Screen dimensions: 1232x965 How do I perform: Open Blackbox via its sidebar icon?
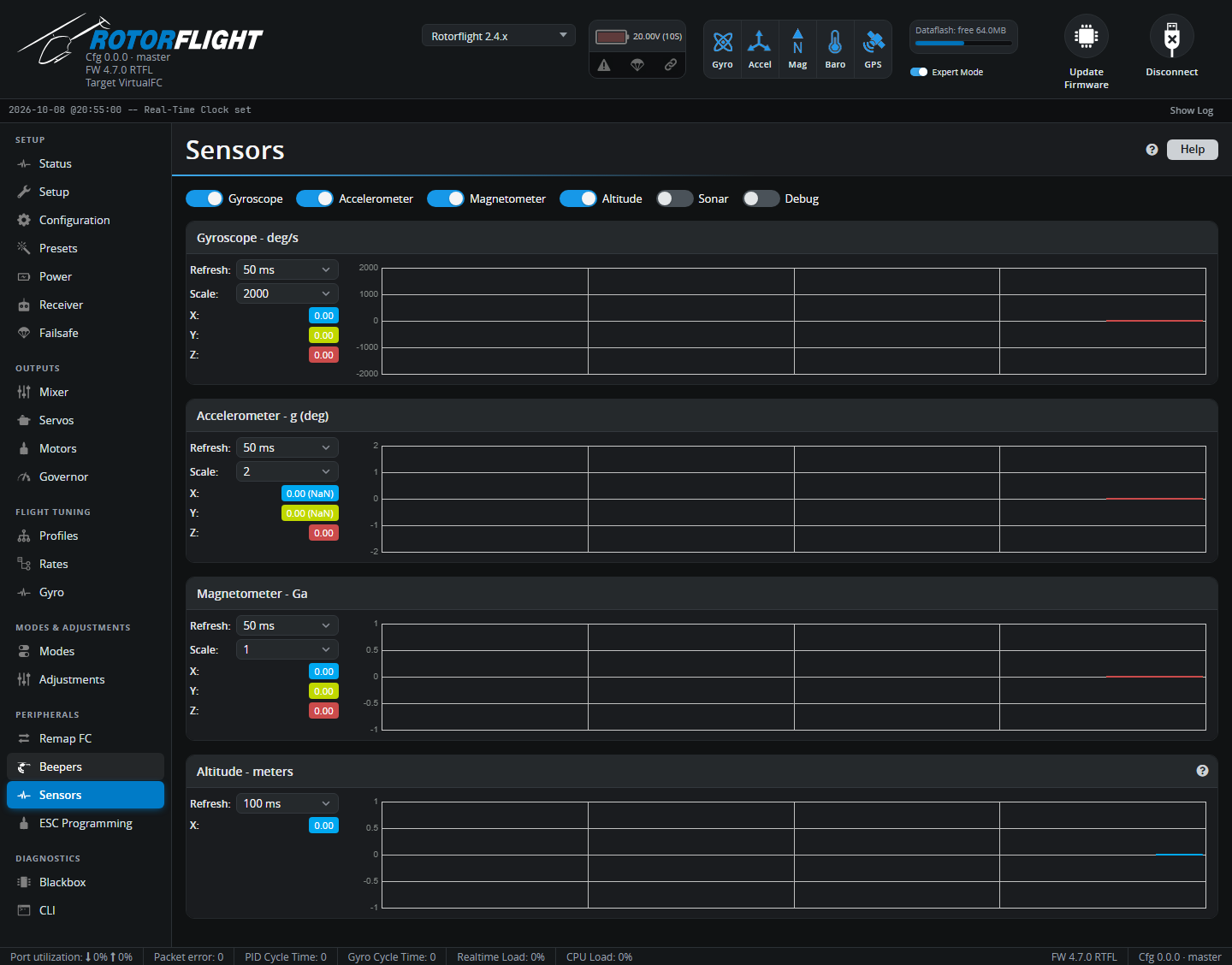[24, 882]
